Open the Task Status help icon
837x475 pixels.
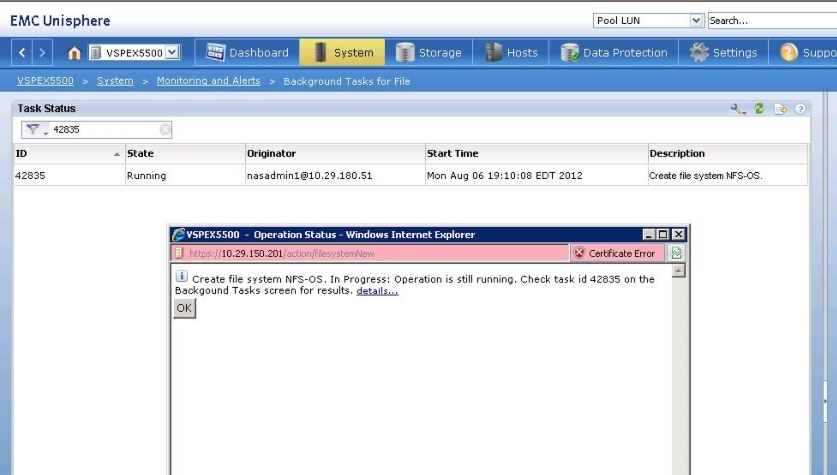pos(800,109)
